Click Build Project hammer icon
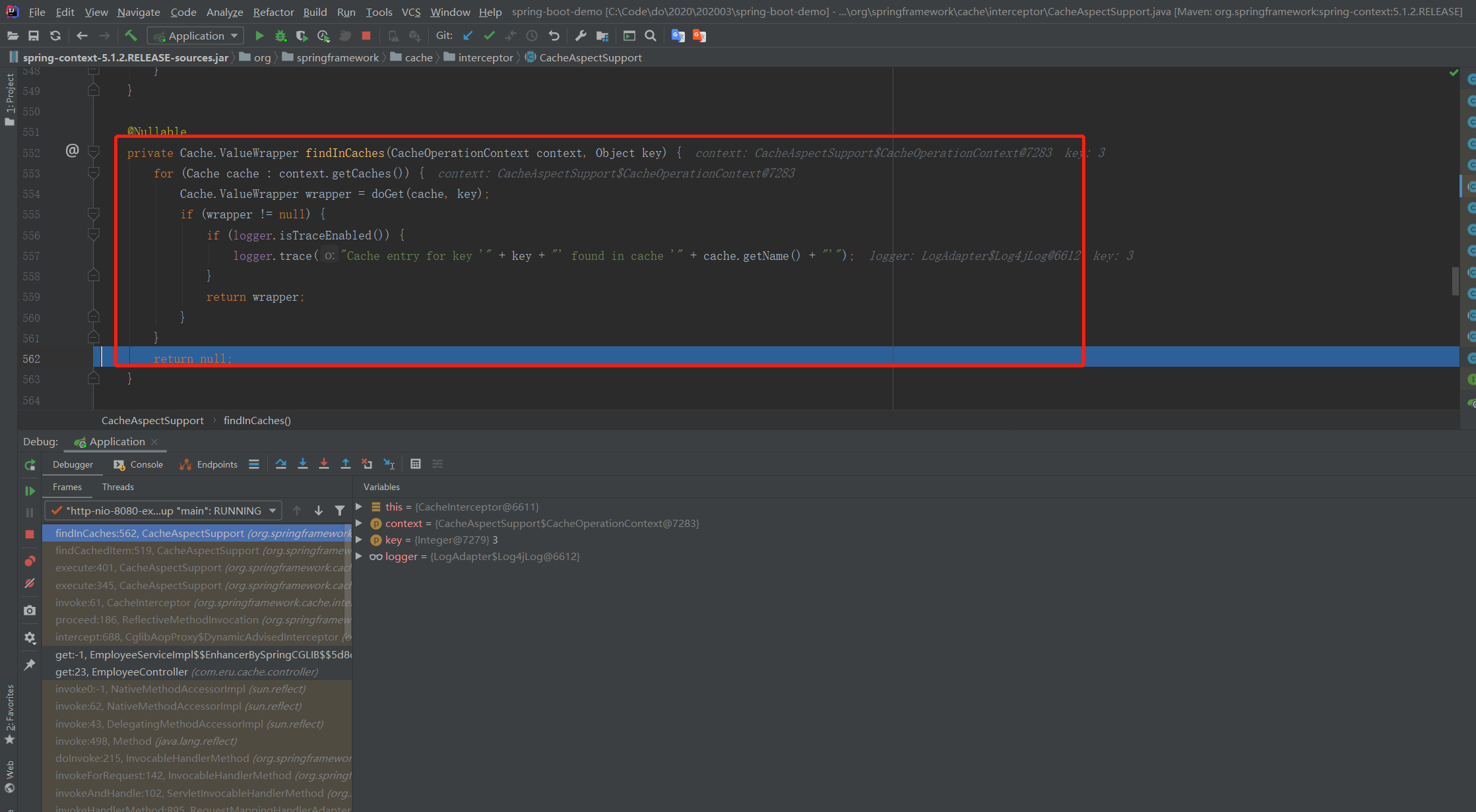Screen dimensions: 1476x812 131,36
